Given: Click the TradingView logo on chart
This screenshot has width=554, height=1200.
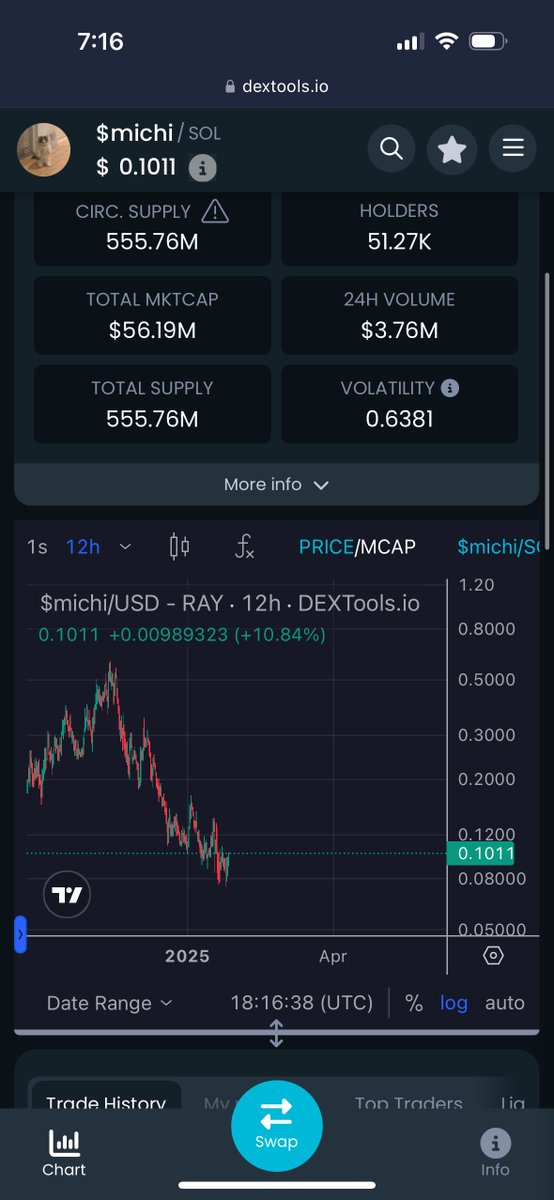Looking at the screenshot, I should 67,895.
